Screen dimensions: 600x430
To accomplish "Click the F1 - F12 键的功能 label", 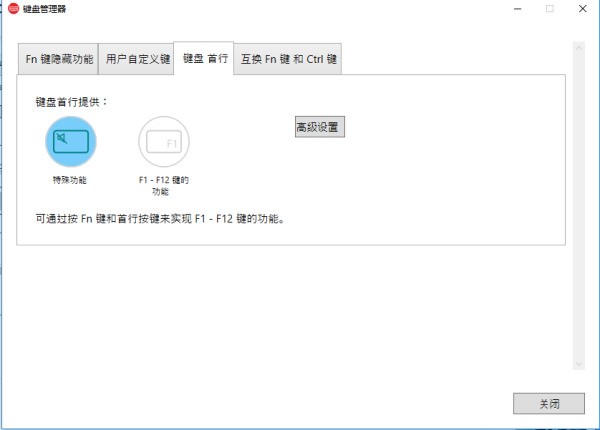I will [164, 186].
